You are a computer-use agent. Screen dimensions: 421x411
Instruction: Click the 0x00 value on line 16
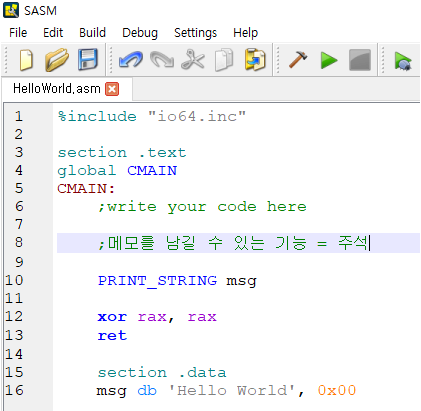coord(337,390)
